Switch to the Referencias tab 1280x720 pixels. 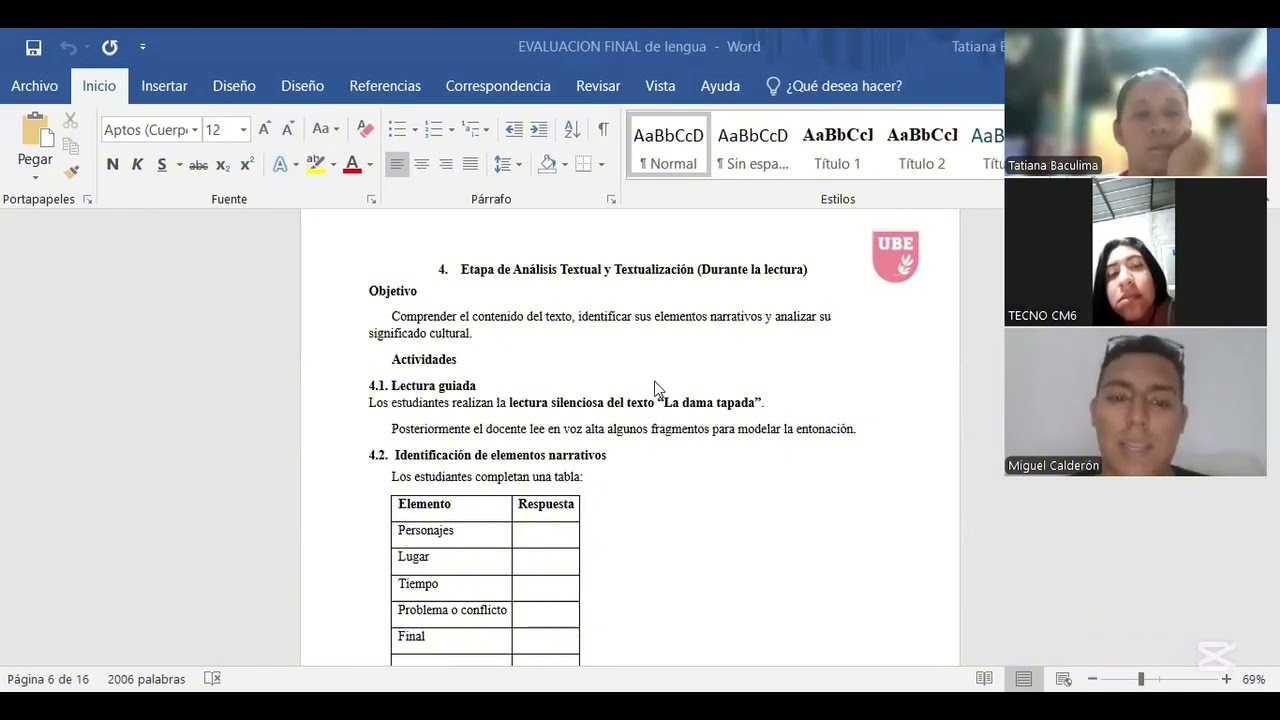coord(385,86)
